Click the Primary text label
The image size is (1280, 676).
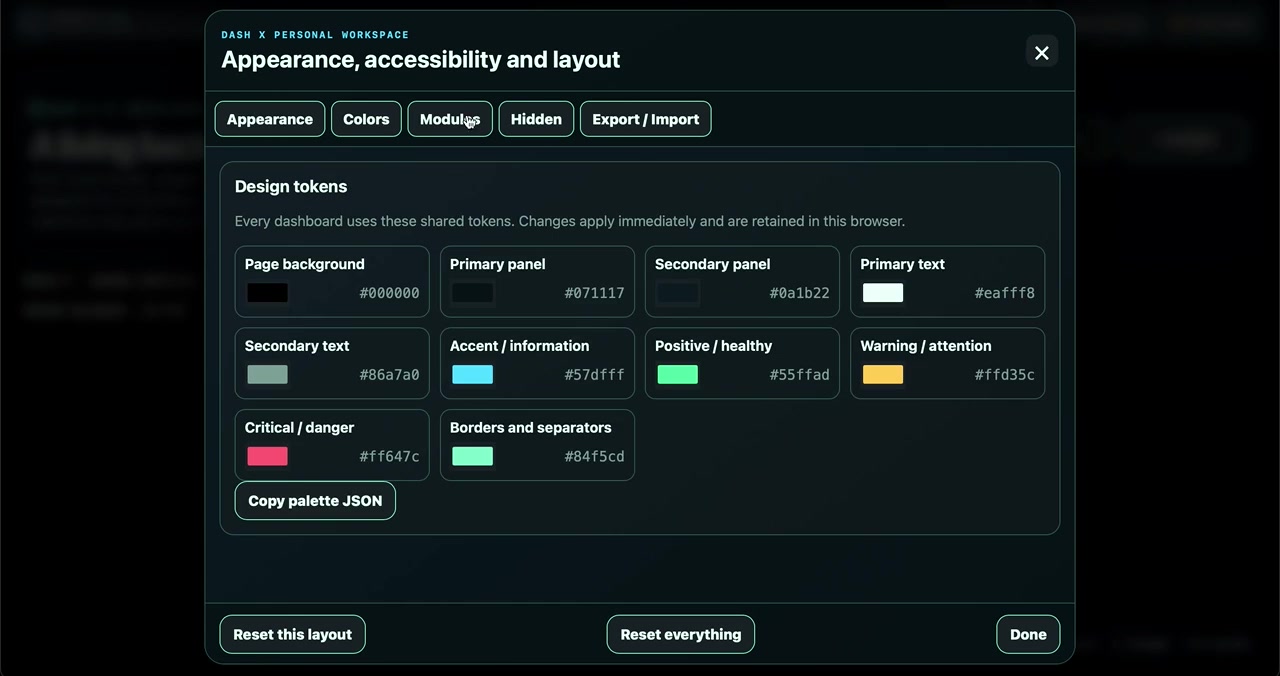pos(903,264)
